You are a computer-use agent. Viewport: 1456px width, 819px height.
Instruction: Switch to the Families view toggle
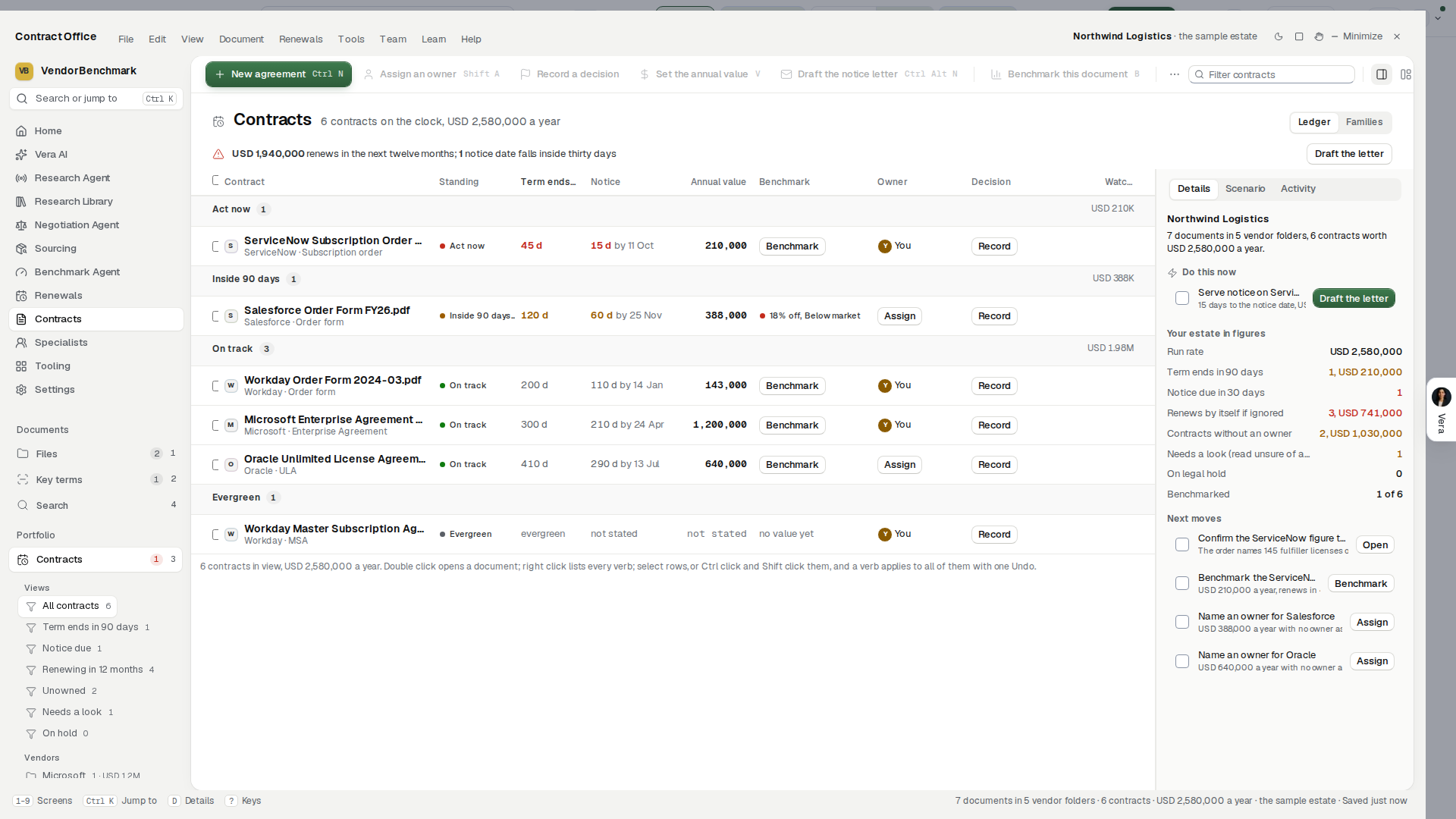(1364, 122)
